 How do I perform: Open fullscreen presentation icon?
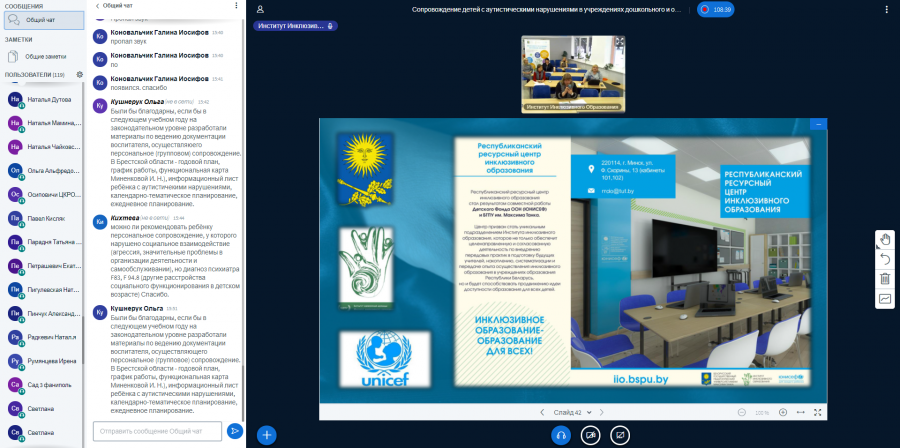tap(818, 412)
